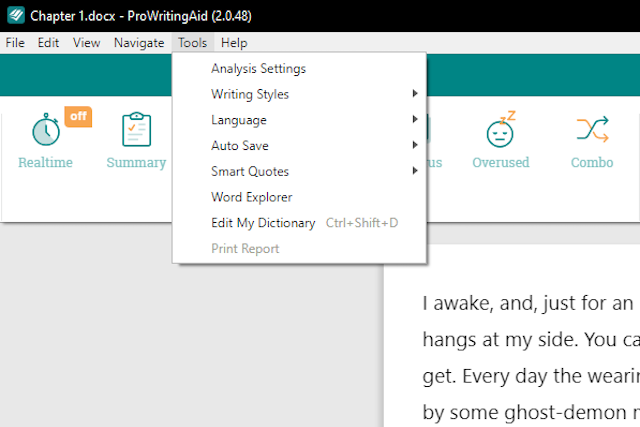Open the Help menu
Image resolution: width=640 pixels, height=427 pixels.
[234, 42]
